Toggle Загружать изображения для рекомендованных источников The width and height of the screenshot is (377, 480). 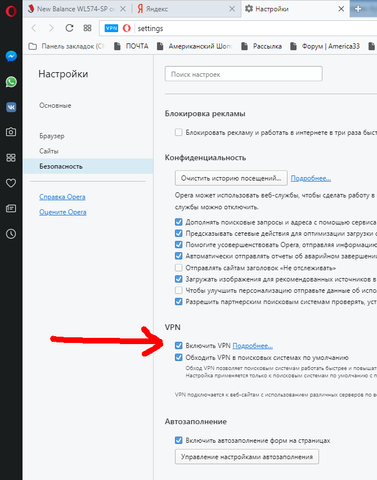tap(179, 279)
